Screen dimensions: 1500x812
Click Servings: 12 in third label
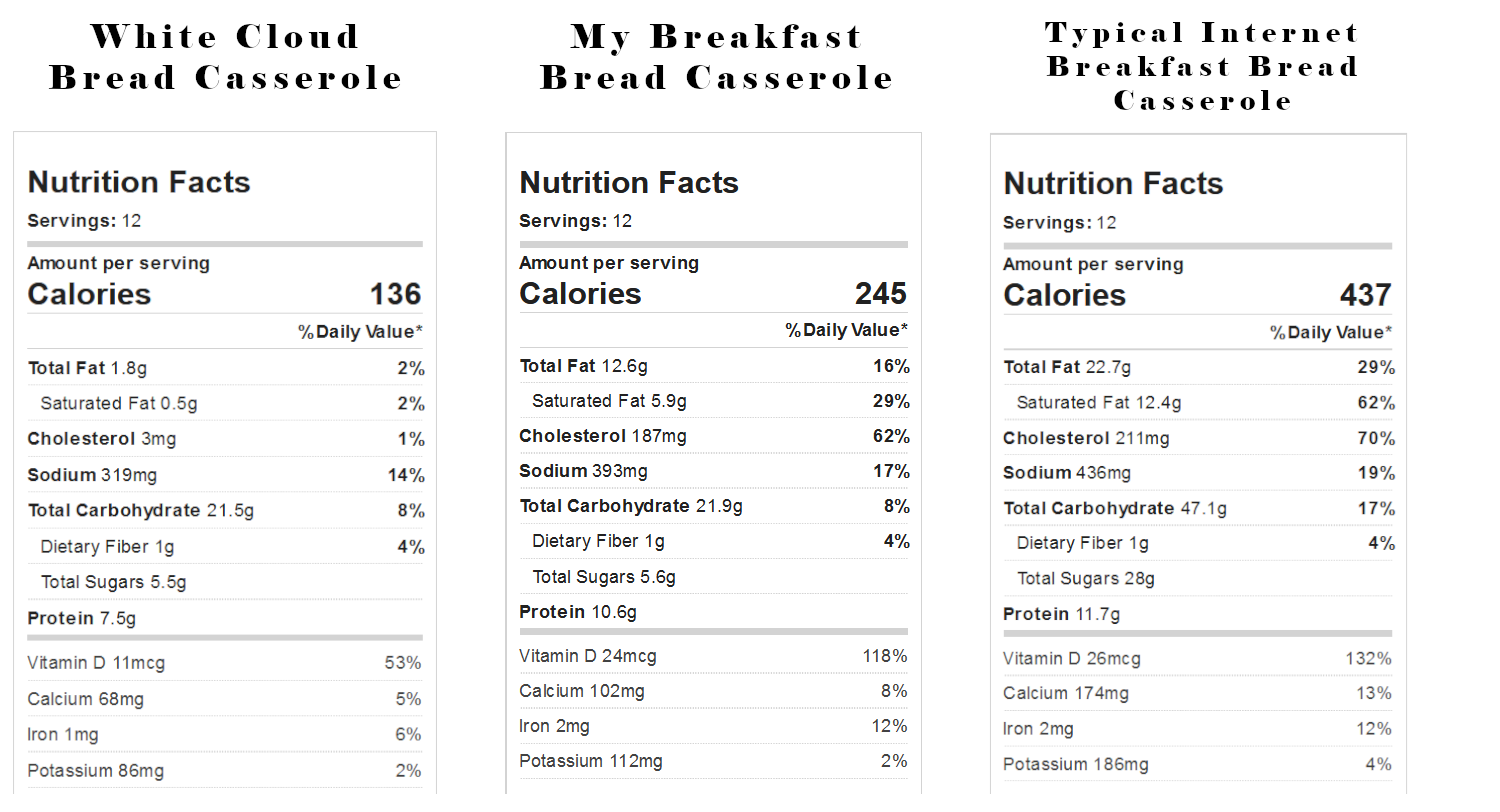click(1060, 222)
